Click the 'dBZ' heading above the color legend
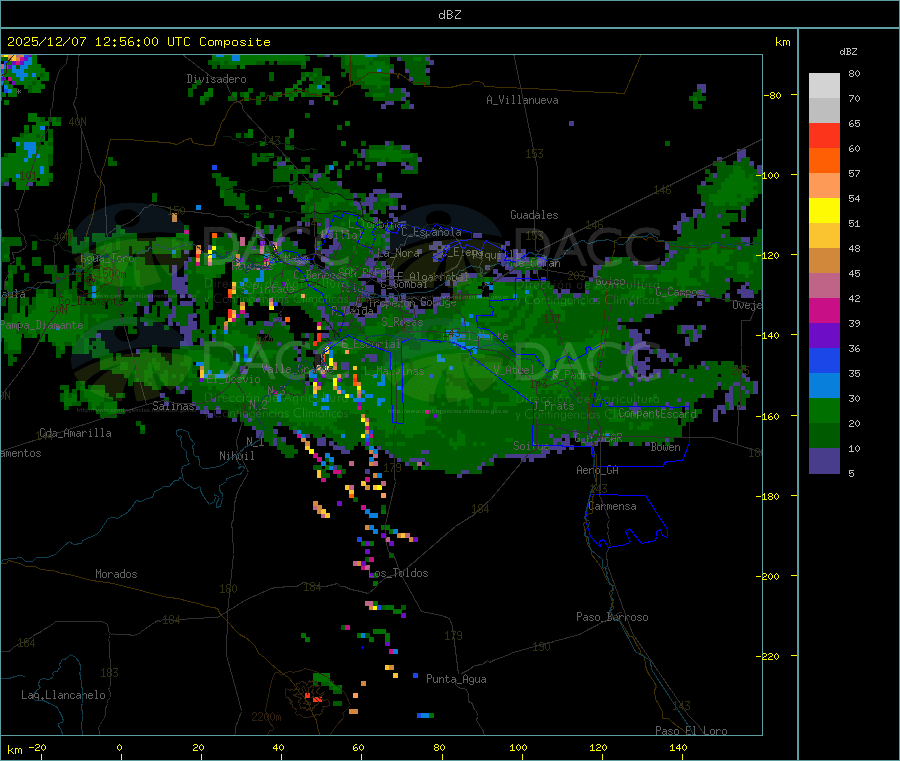 click(848, 52)
